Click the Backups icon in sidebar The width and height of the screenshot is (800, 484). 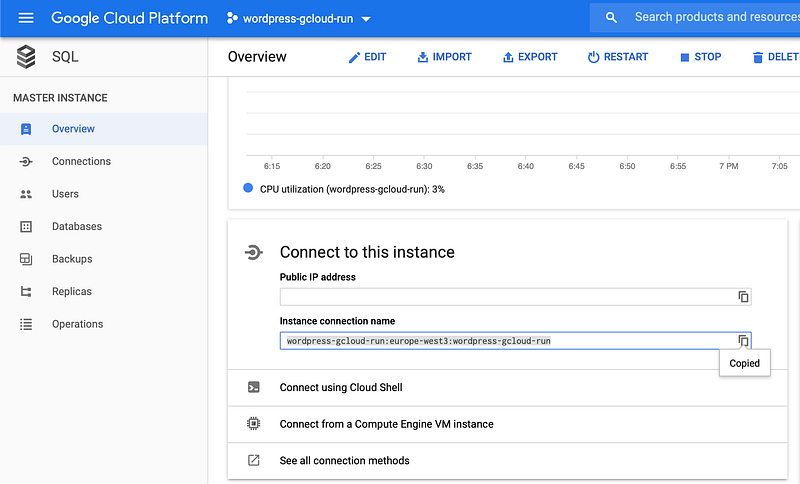click(26, 259)
